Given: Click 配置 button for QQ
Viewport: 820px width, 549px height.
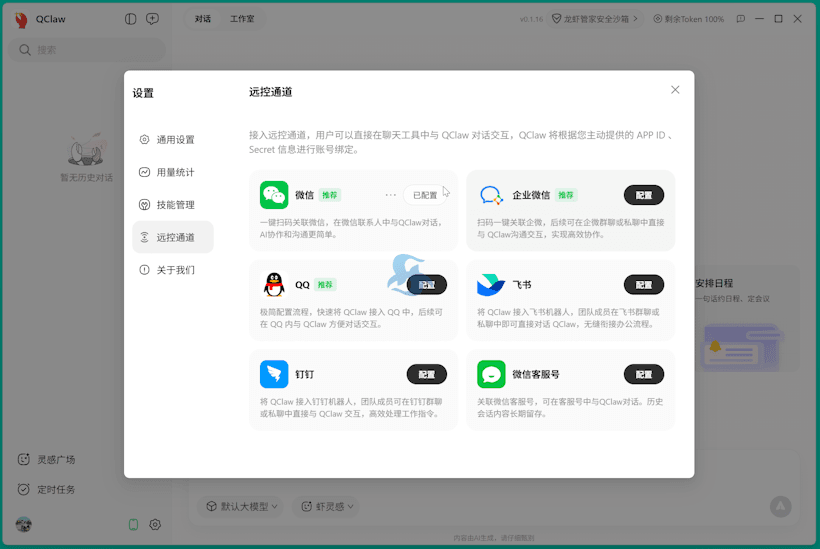Looking at the screenshot, I should [427, 284].
